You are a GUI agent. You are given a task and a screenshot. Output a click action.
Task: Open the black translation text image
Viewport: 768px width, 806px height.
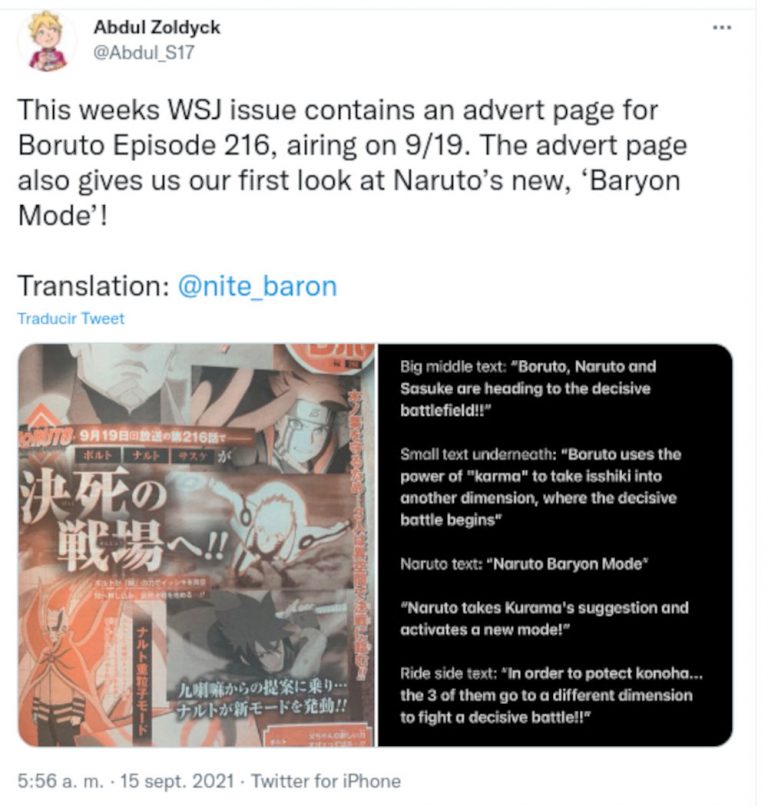[x=555, y=545]
